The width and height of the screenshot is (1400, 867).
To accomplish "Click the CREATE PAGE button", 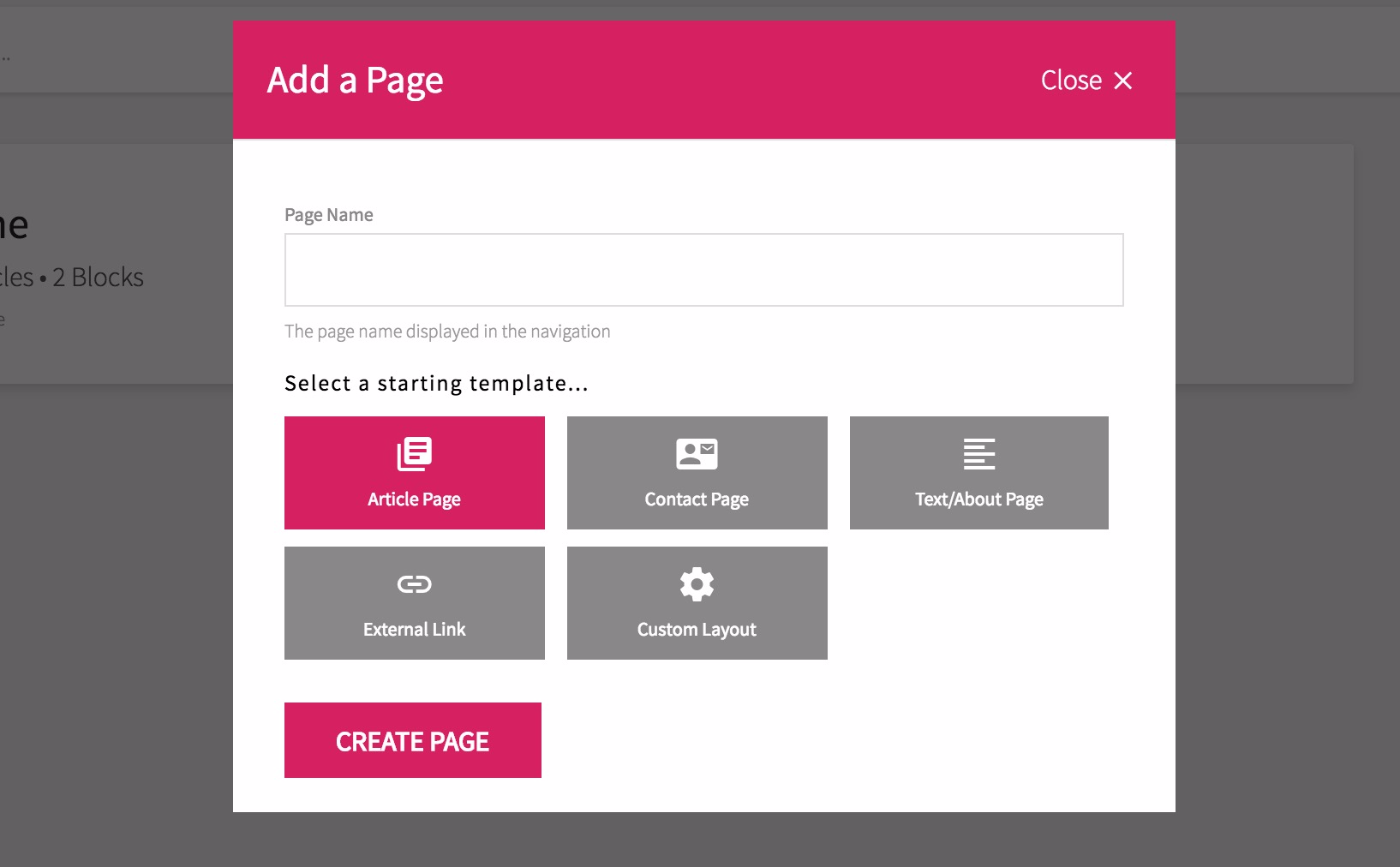I will (413, 740).
